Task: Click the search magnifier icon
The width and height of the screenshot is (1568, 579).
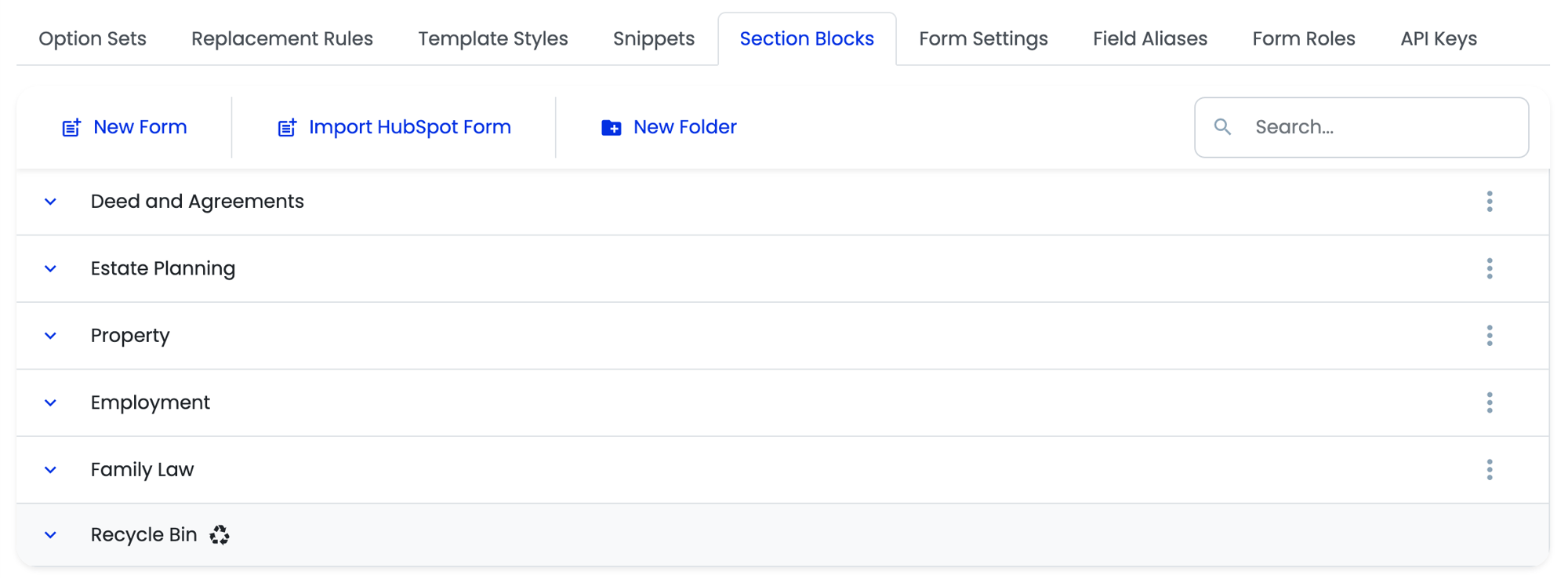Action: pyautogui.click(x=1223, y=126)
